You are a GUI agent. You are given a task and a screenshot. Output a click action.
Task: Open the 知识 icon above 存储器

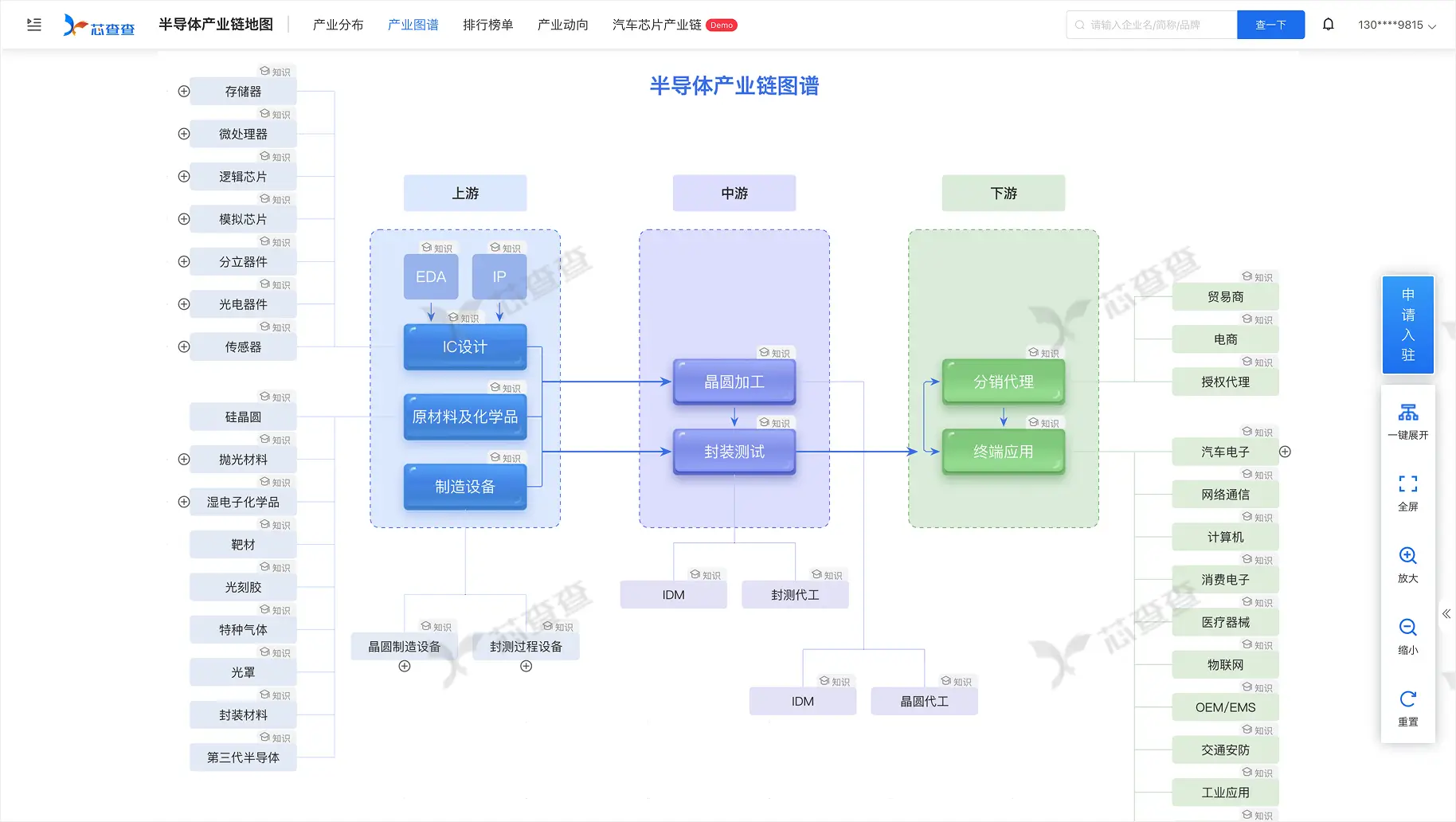coord(275,72)
